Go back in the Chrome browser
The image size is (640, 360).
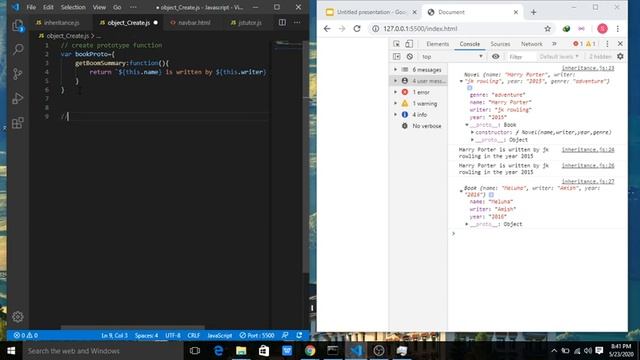327,29
